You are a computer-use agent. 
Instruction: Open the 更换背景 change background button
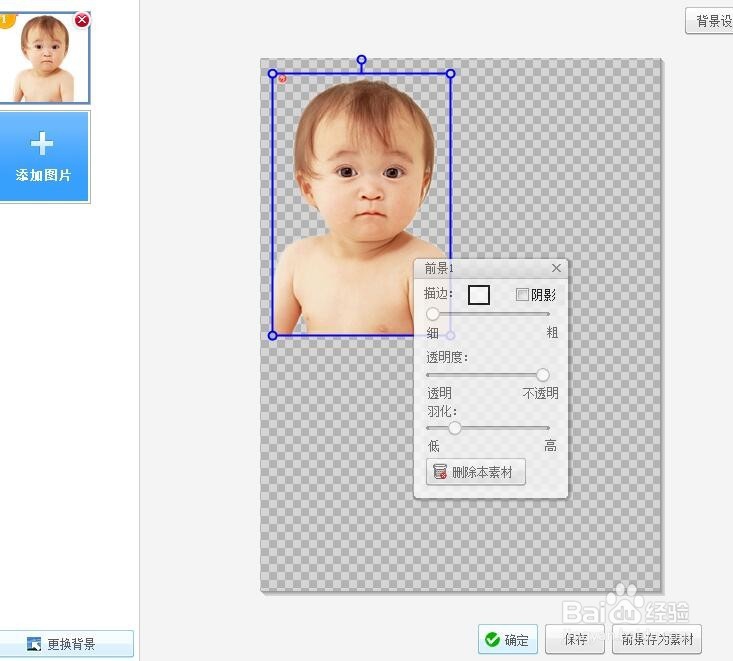(67, 644)
